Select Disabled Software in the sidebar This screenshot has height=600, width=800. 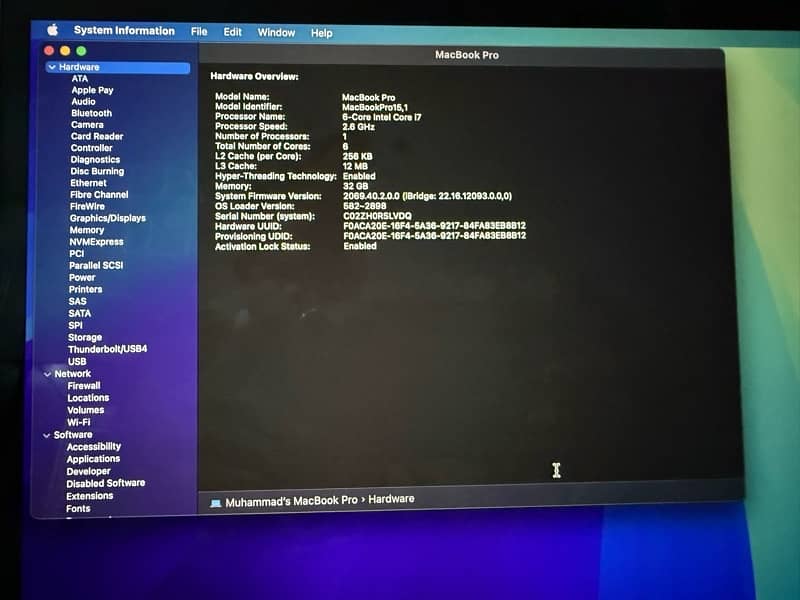[x=106, y=484]
